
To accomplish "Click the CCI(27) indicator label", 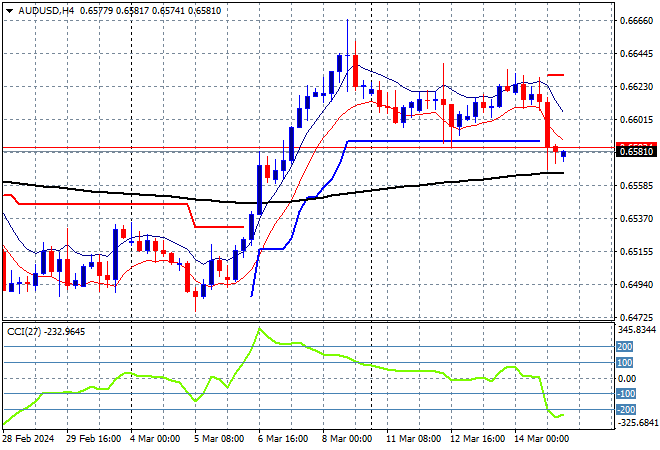I will (x=26, y=331).
